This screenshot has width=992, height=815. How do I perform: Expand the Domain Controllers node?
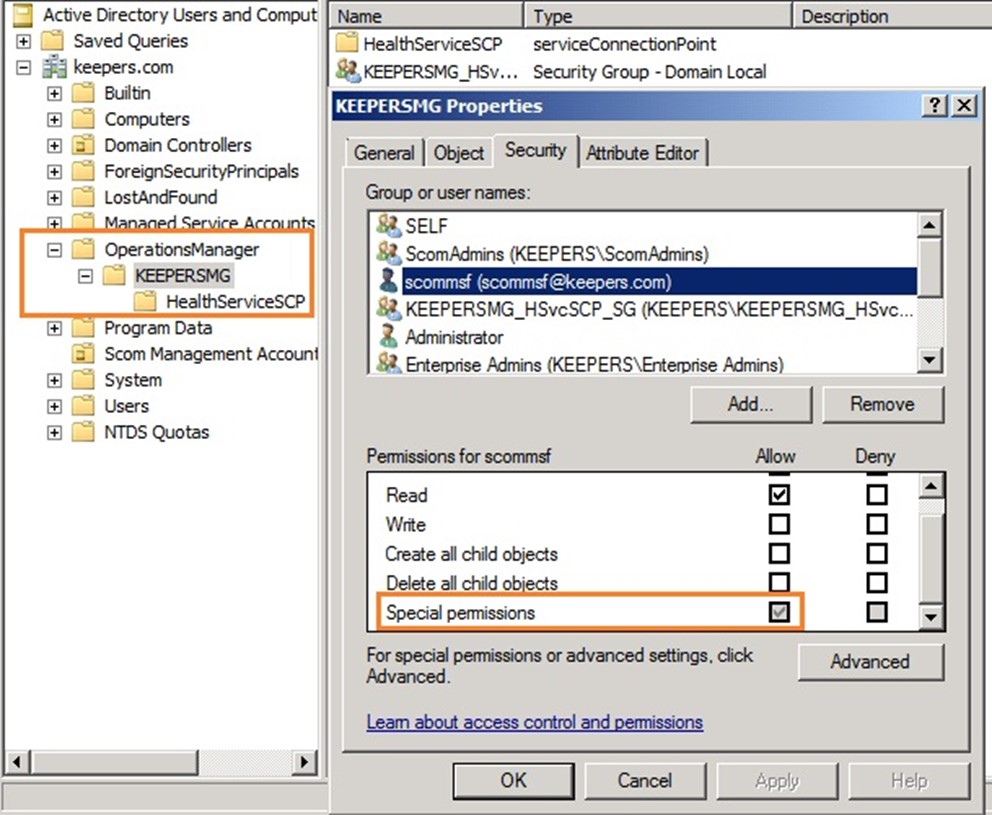54,145
